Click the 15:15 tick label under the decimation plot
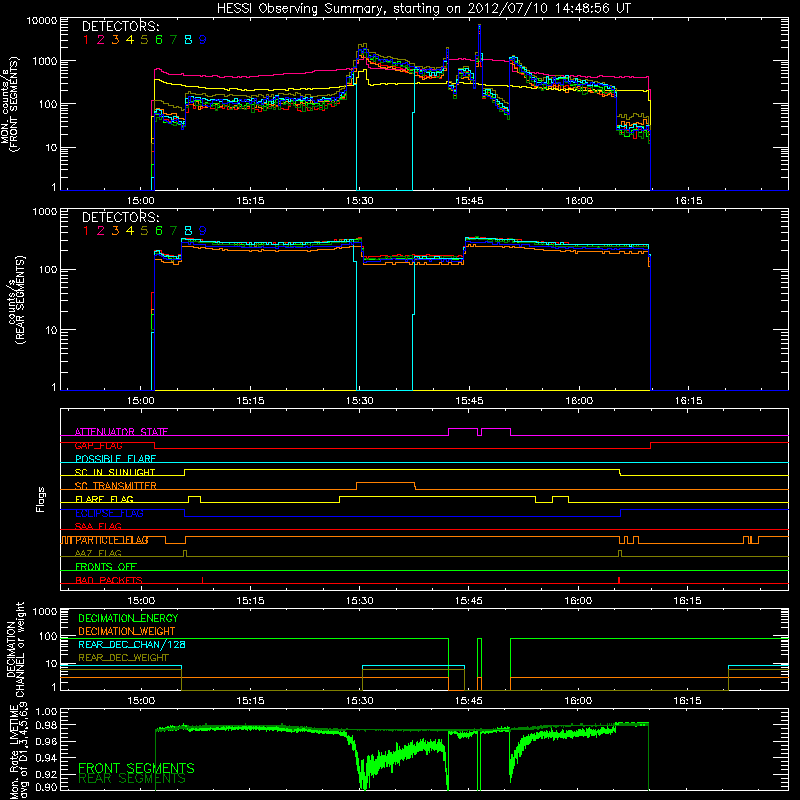 coord(251,701)
